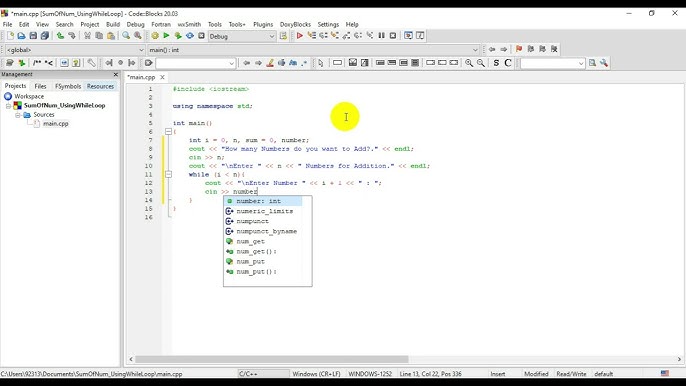Select numeric_limits in autocomplete list

tap(263, 211)
